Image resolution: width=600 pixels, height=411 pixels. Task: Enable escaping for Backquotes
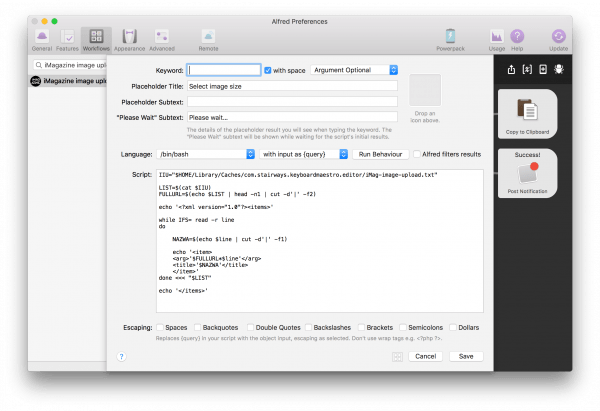tap(197, 327)
